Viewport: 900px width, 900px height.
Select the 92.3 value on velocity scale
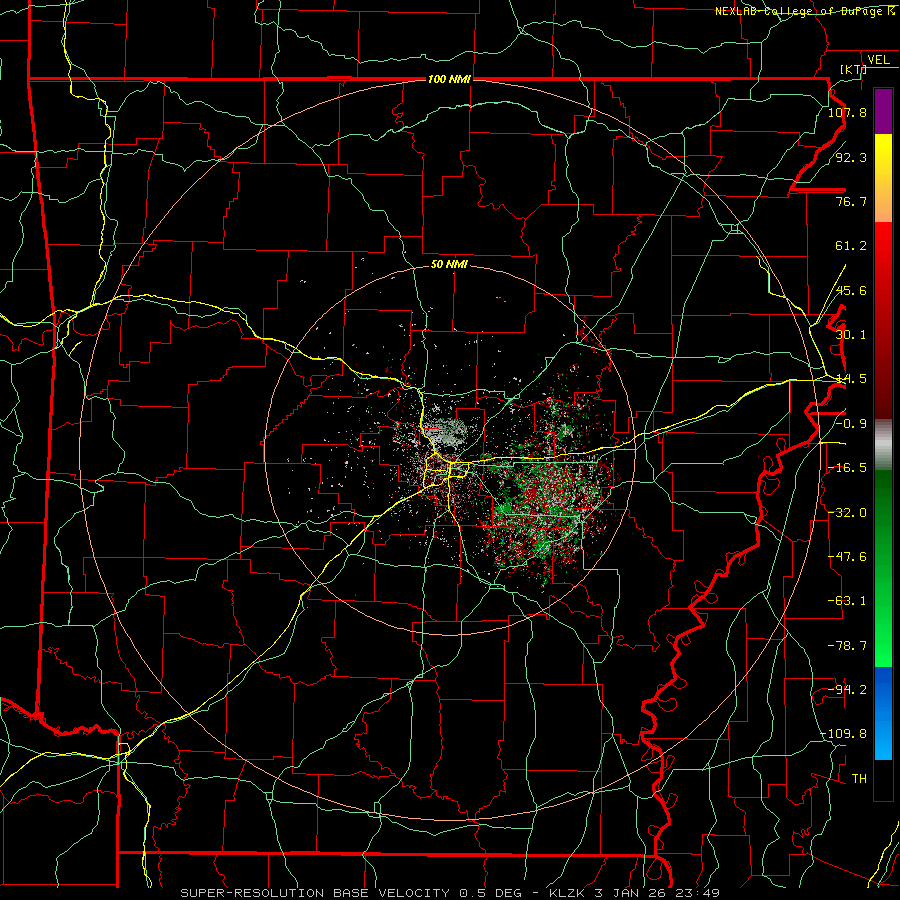(x=851, y=157)
